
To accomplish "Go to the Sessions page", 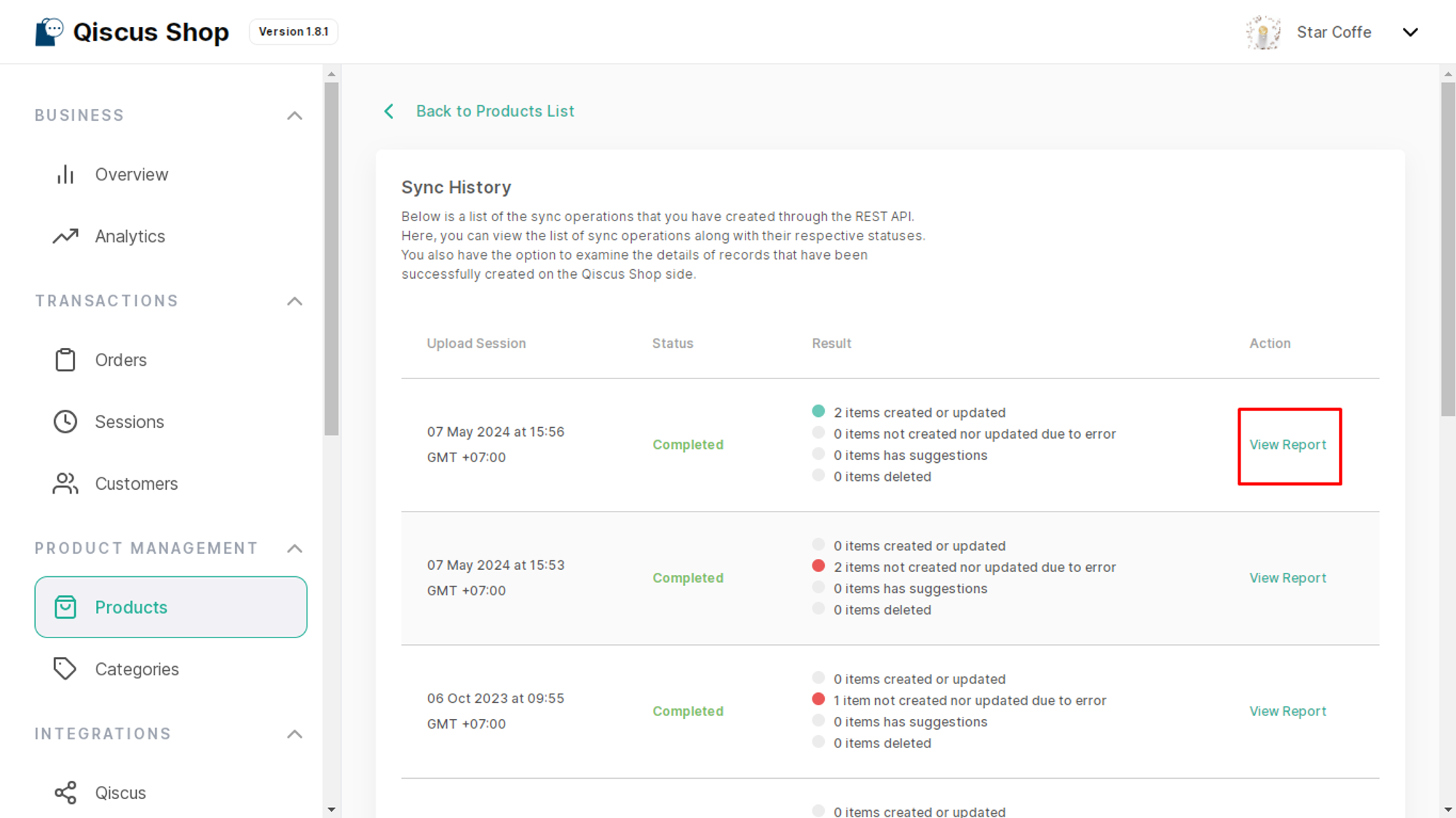I will pyautogui.click(x=171, y=422).
